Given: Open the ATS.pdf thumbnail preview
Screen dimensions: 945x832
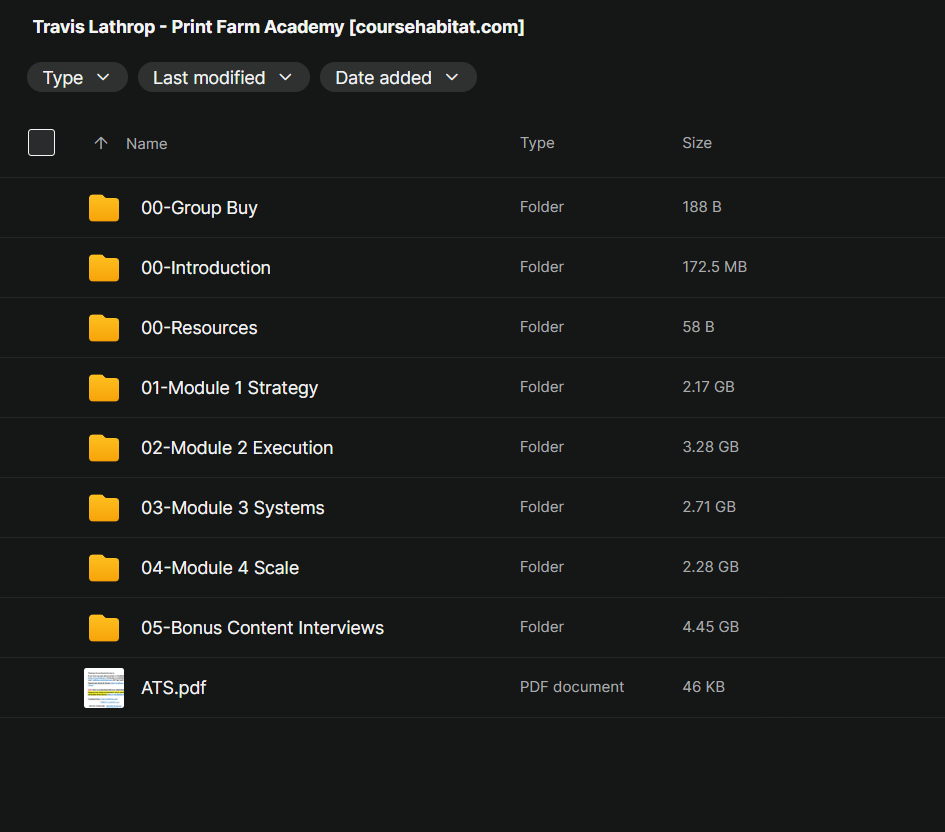Looking at the screenshot, I should (104, 688).
